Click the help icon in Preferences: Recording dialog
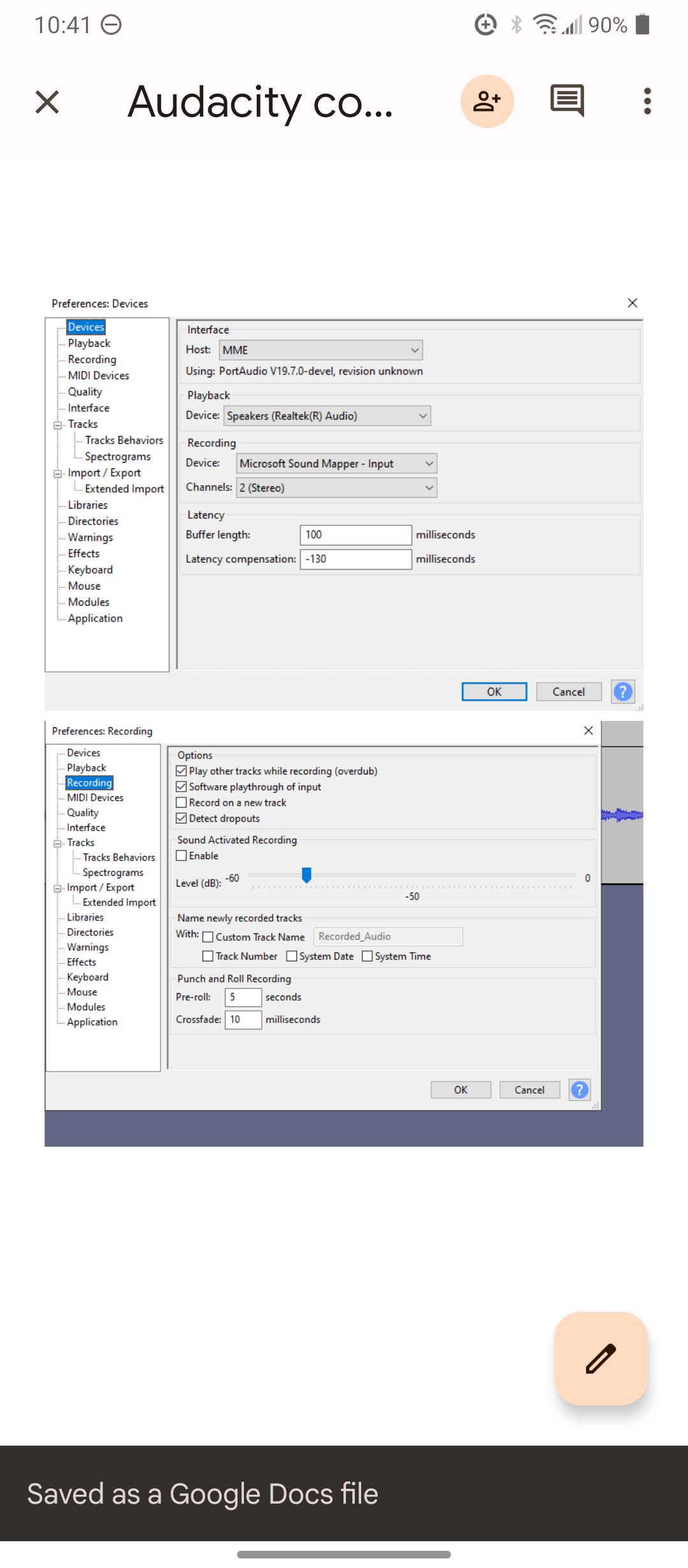Viewport: 688px width, 1568px height. (580, 1090)
